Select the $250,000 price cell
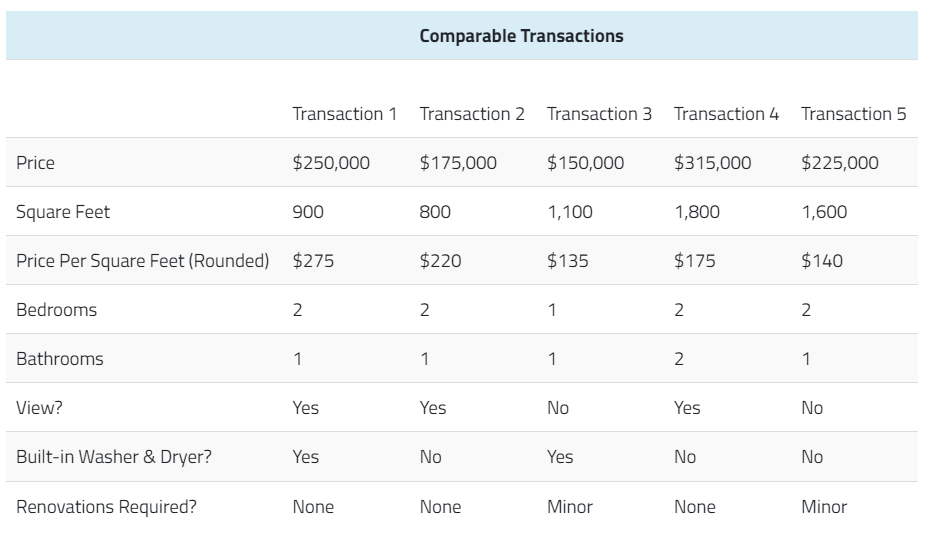932x535 pixels. [x=331, y=162]
